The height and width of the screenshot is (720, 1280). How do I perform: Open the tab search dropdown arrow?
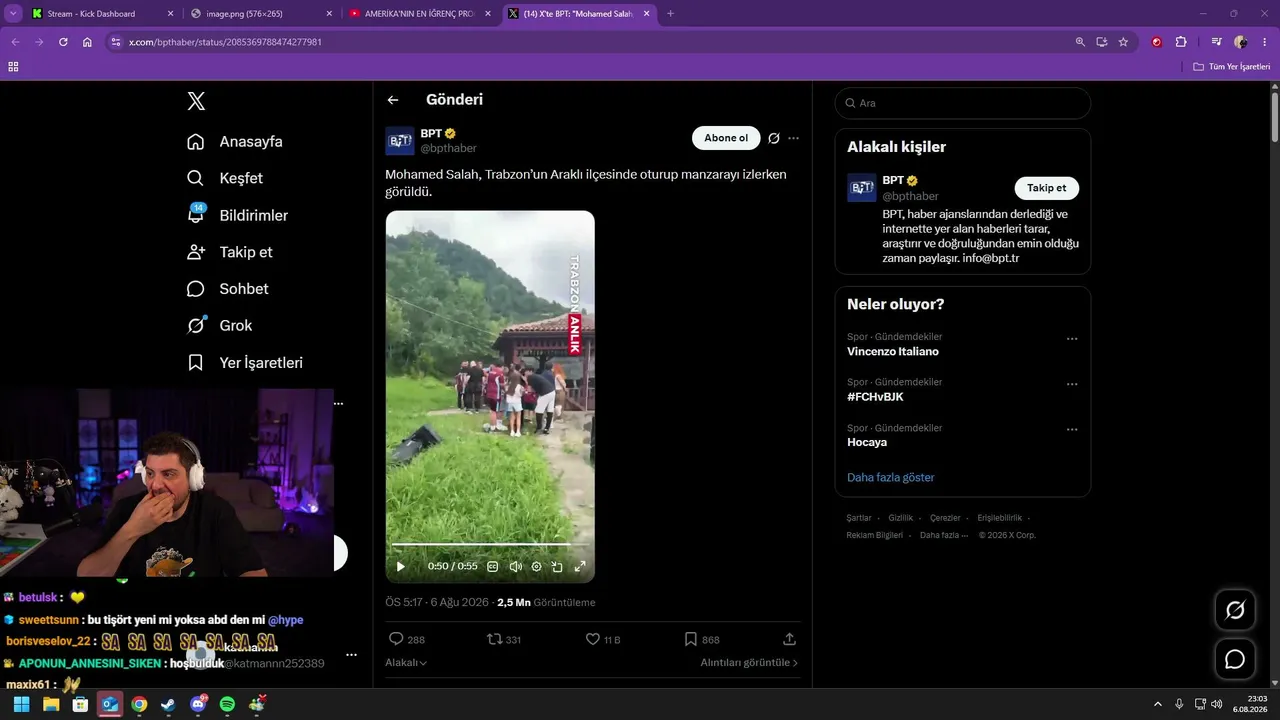12,14
